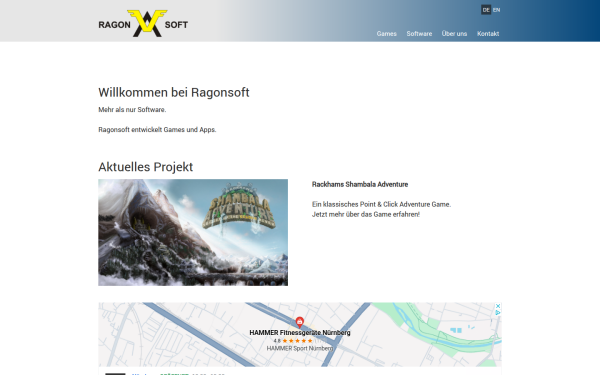Click the Rackhams Shambala Adventure title
This screenshot has width=600, height=375.
tap(360, 184)
